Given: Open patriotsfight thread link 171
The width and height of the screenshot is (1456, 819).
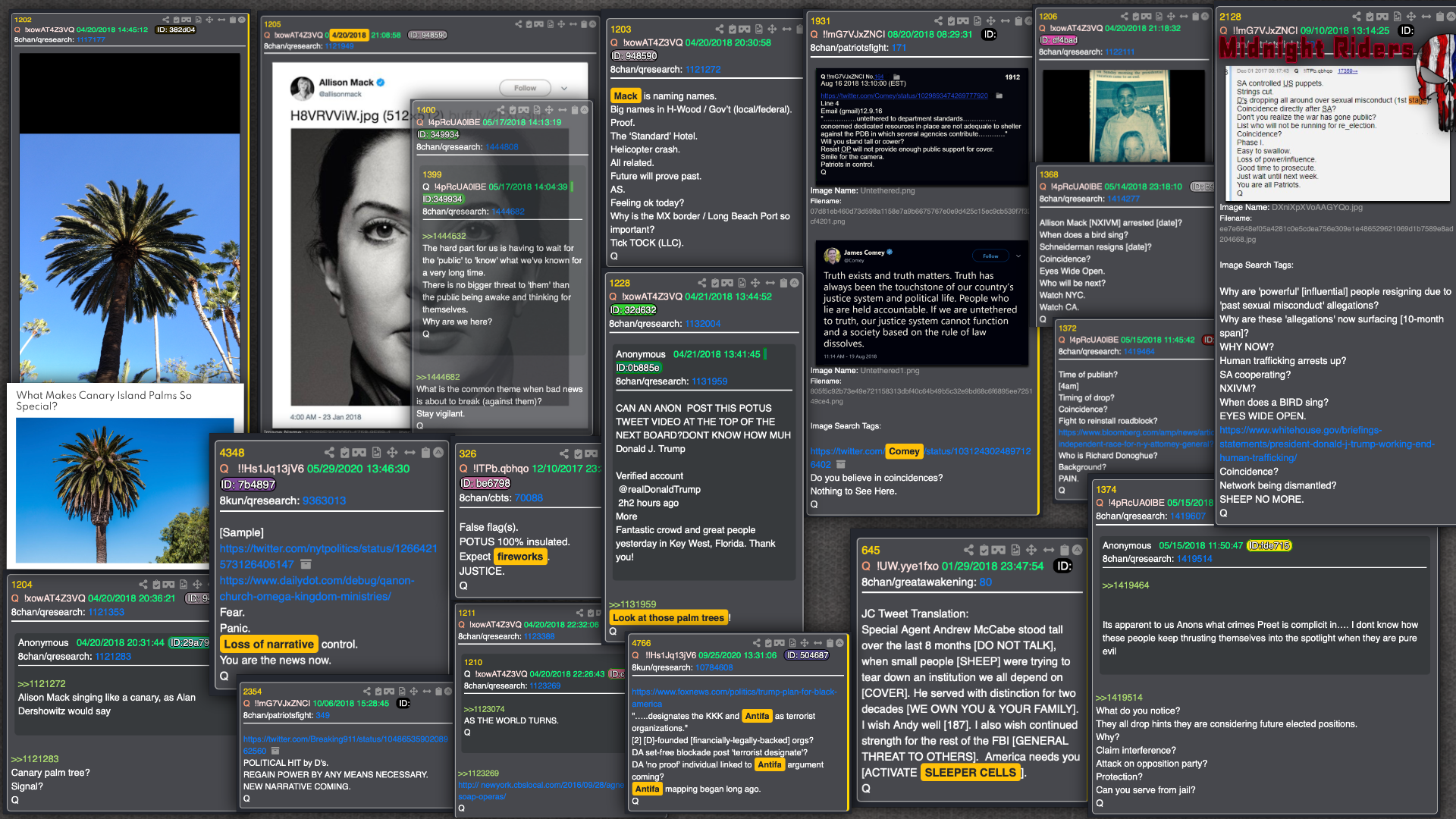Looking at the screenshot, I should tap(899, 48).
